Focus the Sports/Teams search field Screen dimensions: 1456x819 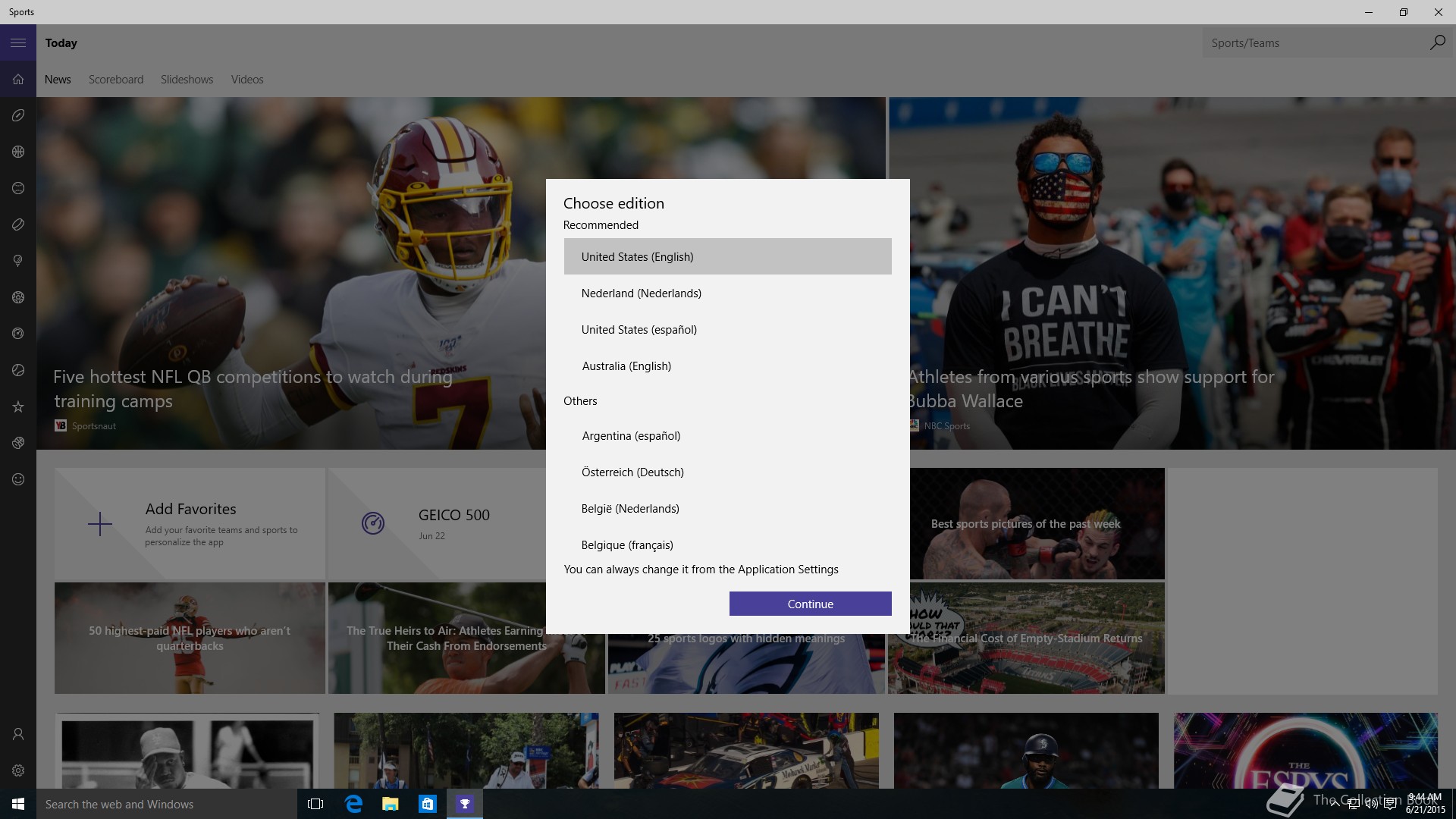[x=1316, y=42]
